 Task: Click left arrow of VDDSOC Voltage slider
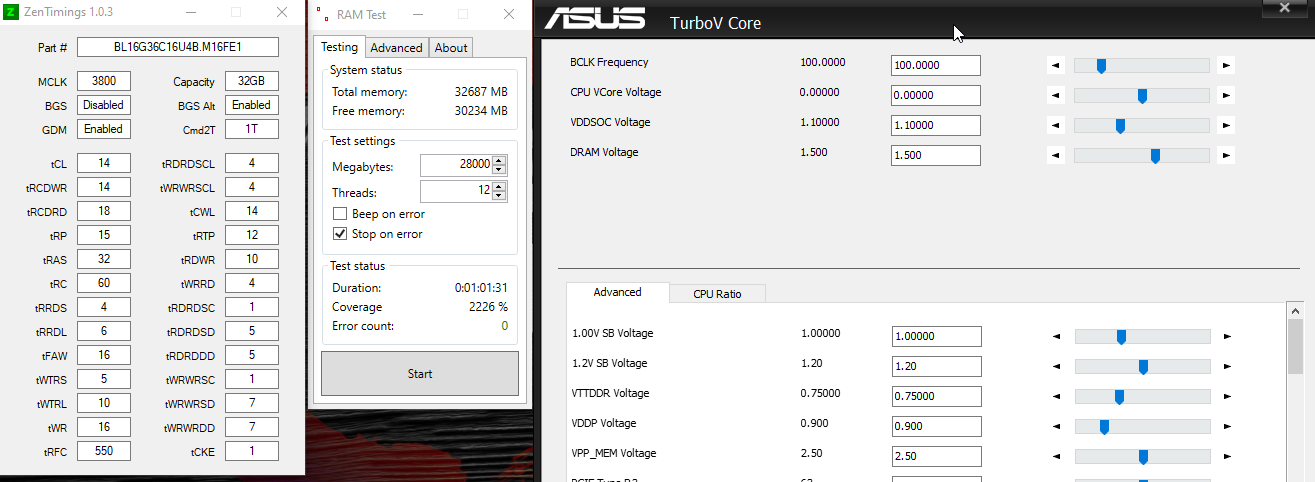coord(1056,126)
